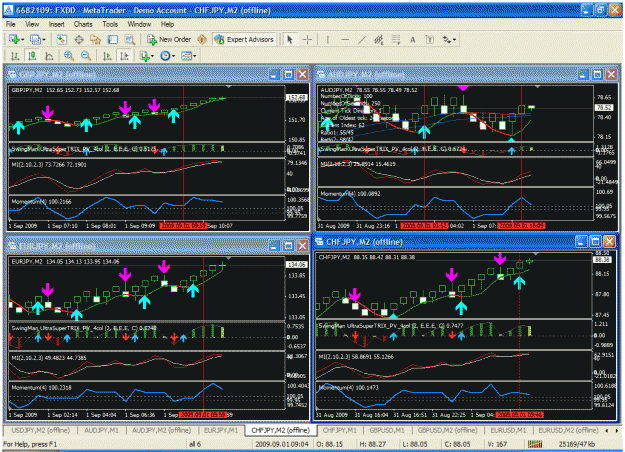Screen dimensions: 625x452
Task: Open the Charts menu
Action: (x=83, y=24)
